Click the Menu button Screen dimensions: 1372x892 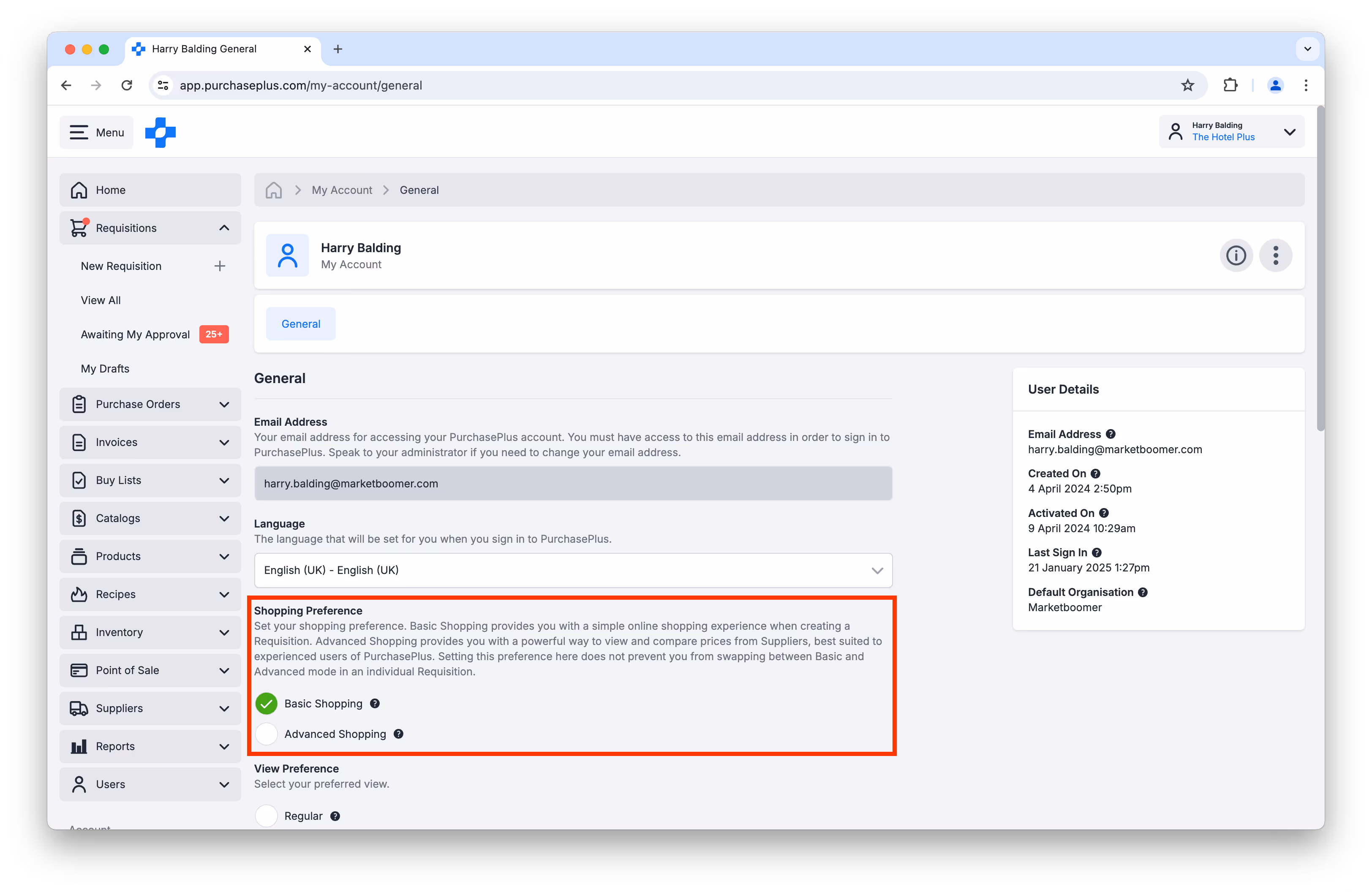(x=96, y=133)
